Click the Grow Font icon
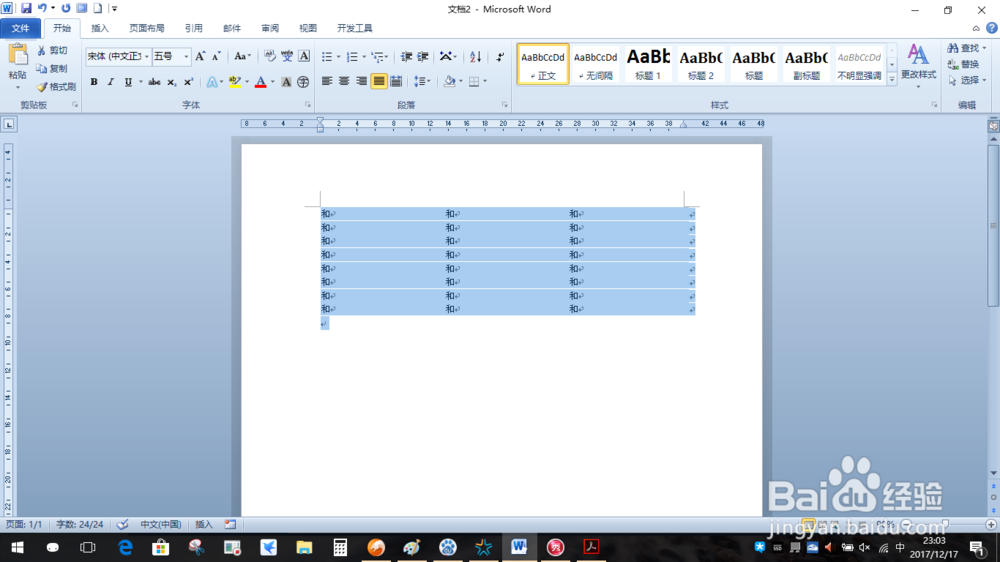 click(200, 57)
